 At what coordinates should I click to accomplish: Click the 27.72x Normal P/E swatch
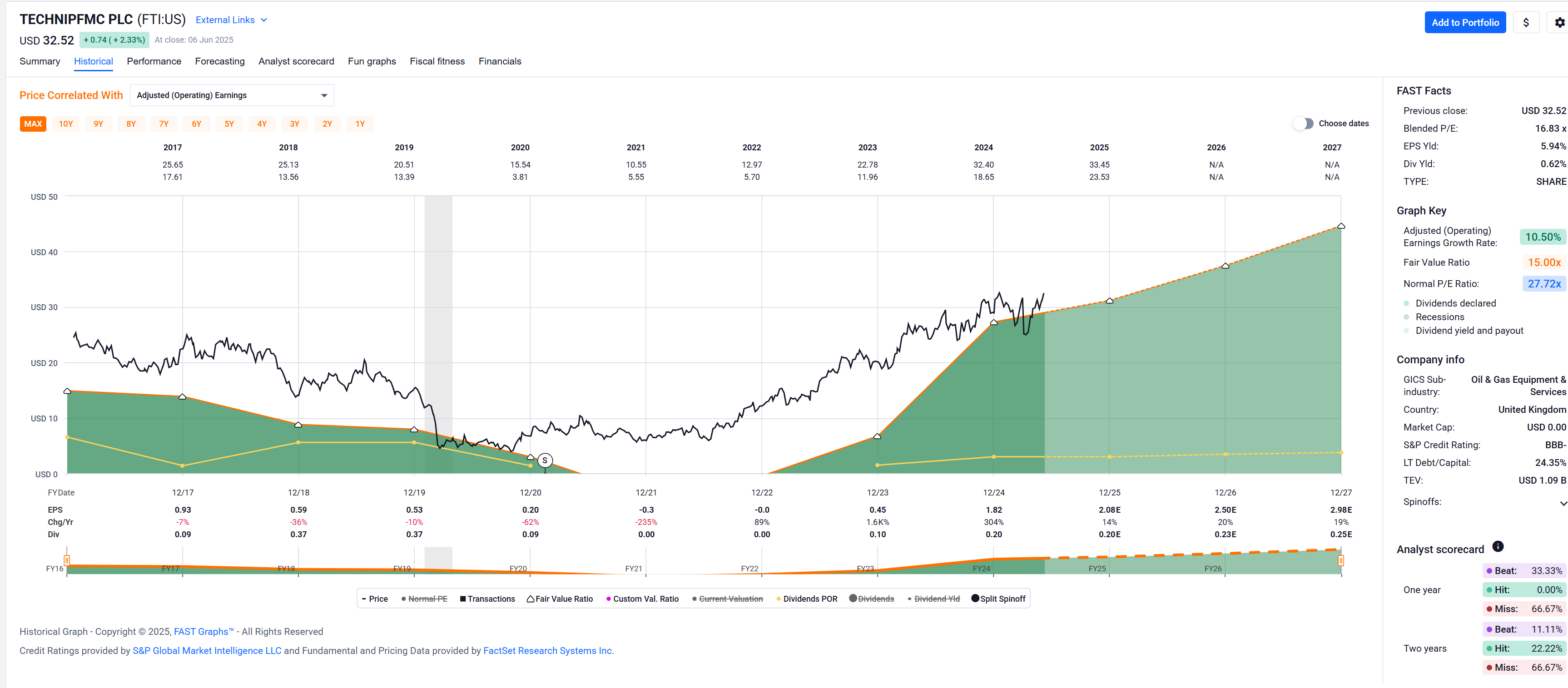pyautogui.click(x=1543, y=283)
